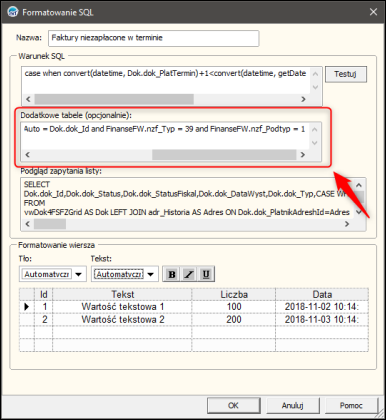Click horizontal scrollbar thumb in Podgląd zapytania
The height and width of the screenshot is (420, 386).
pyautogui.click(x=50, y=224)
